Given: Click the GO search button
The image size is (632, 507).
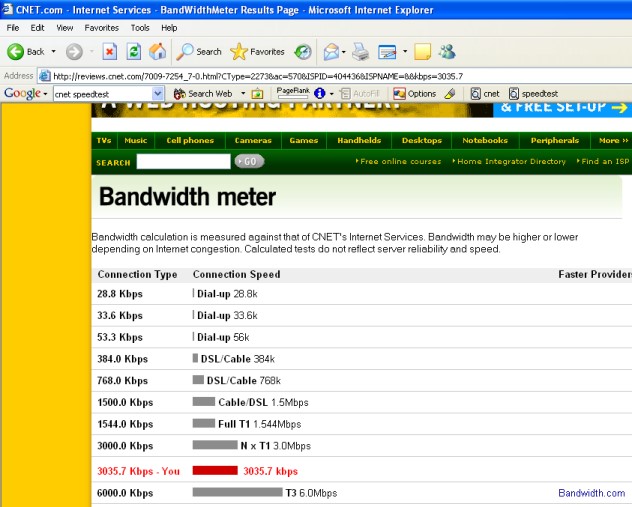Looking at the screenshot, I should pyautogui.click(x=249, y=161).
